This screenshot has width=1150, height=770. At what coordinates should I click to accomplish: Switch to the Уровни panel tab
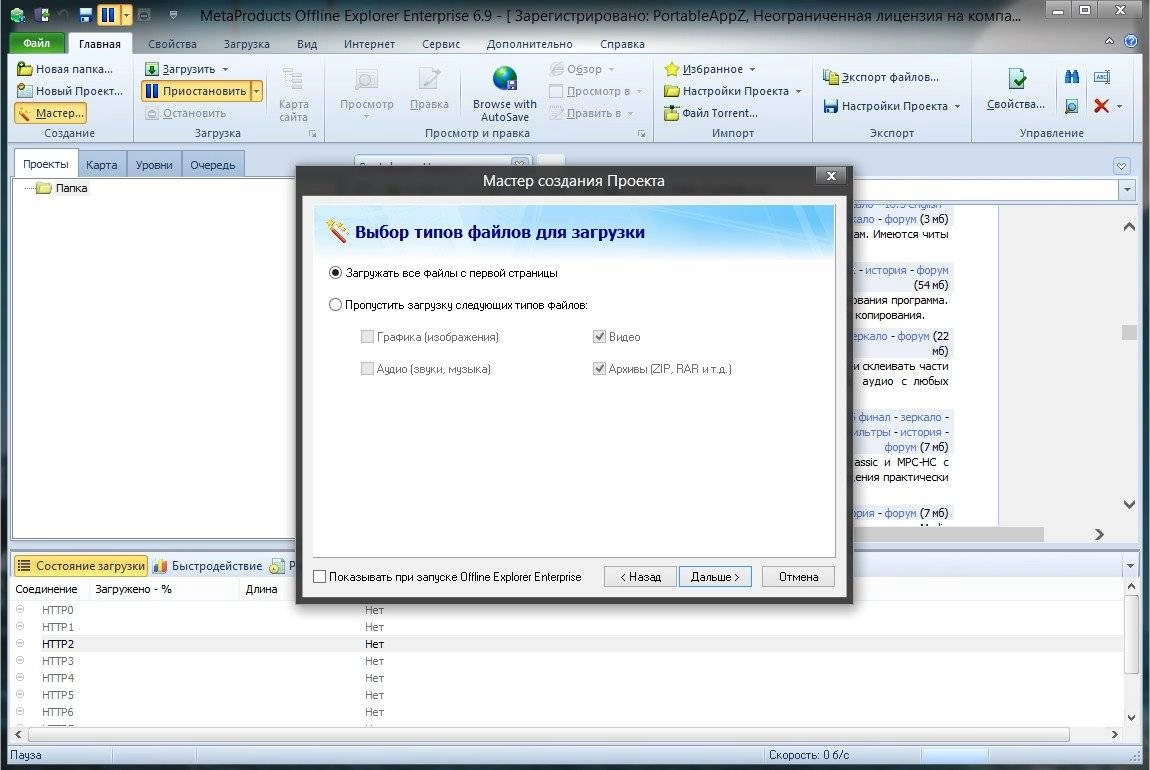pos(154,164)
